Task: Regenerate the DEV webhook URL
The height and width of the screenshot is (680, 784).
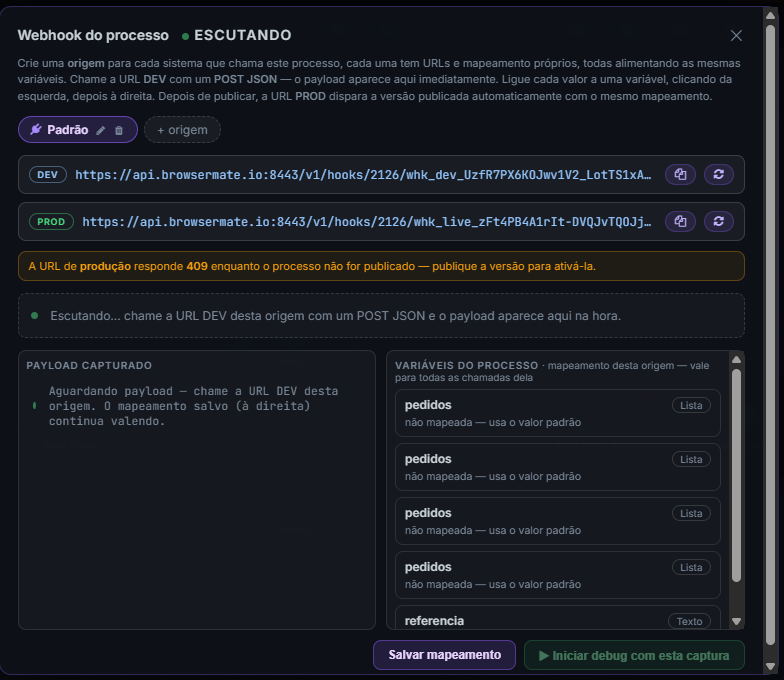Action: pos(718,174)
